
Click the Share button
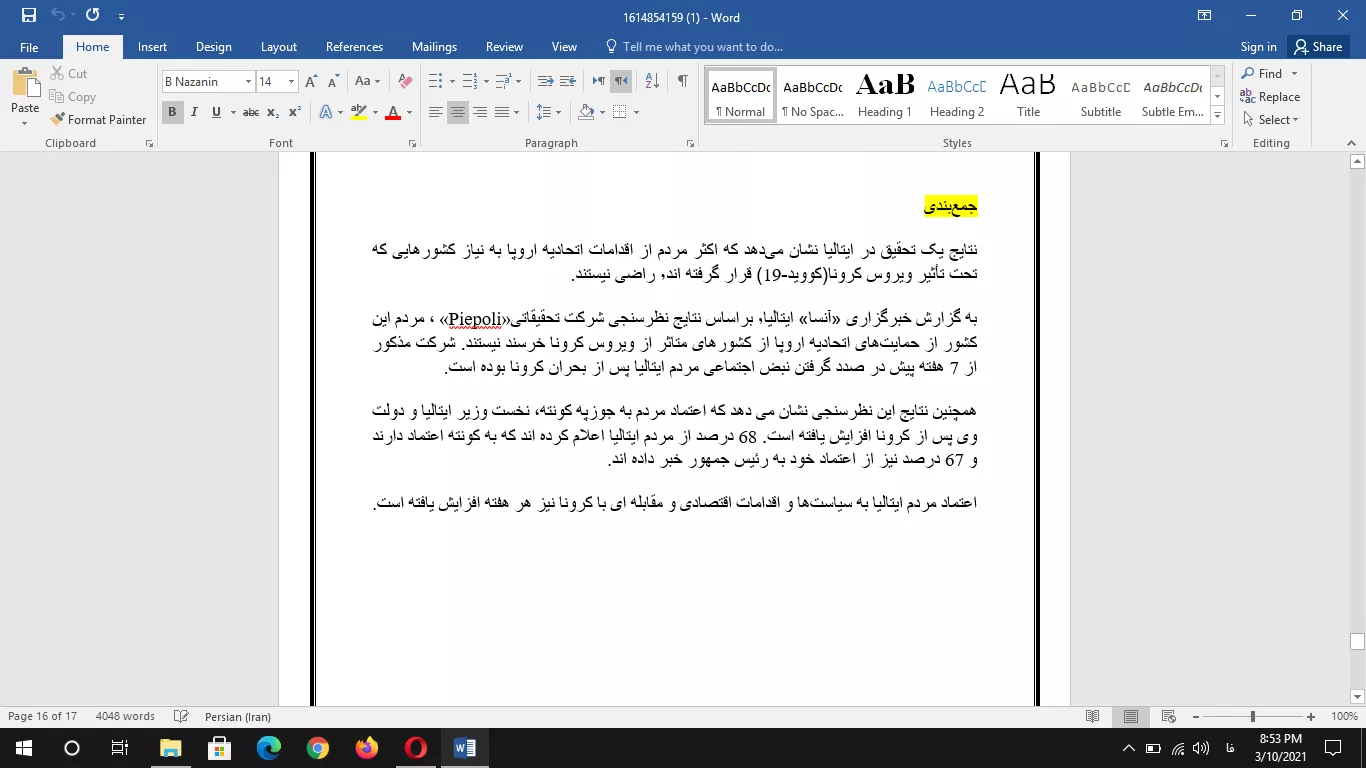(1317, 47)
